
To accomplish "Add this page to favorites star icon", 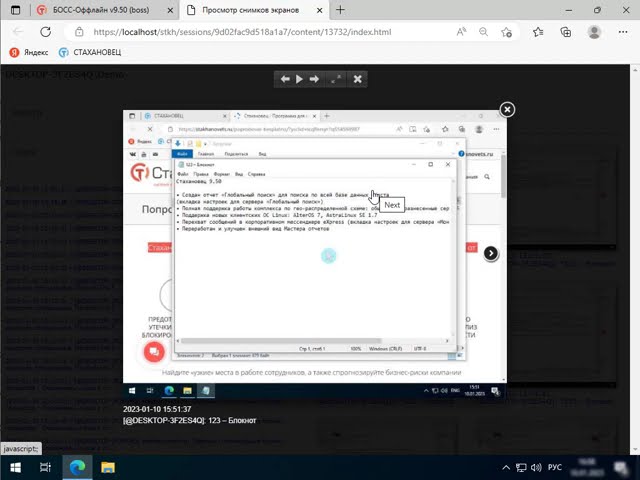I will tap(515, 32).
